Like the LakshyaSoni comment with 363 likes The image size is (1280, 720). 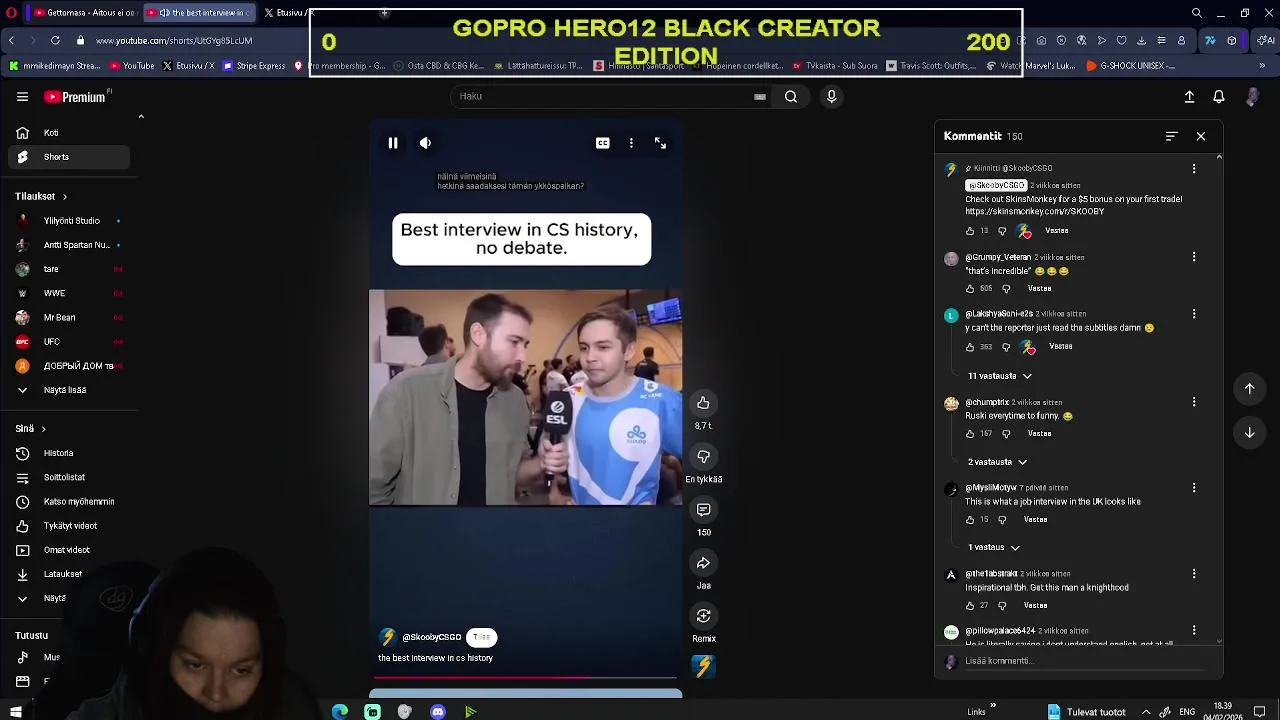coord(970,347)
